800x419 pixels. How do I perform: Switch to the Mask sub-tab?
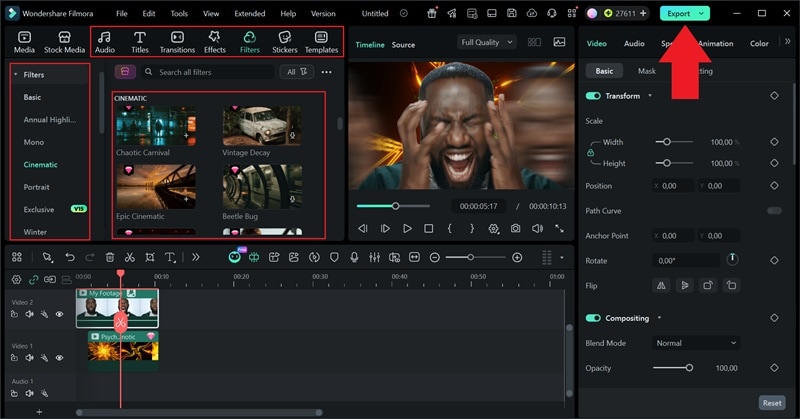(646, 71)
